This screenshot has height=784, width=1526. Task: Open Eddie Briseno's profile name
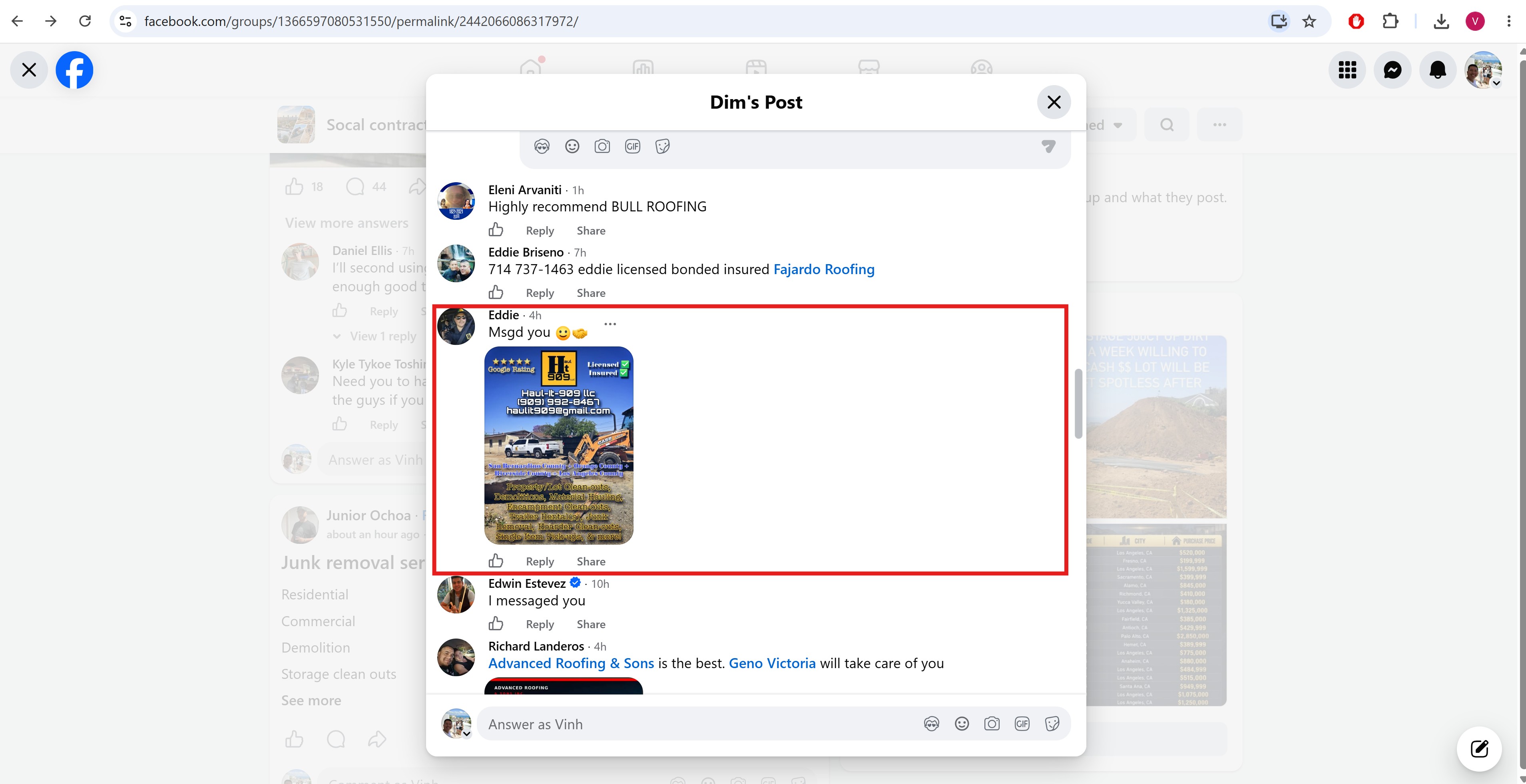[x=526, y=252]
